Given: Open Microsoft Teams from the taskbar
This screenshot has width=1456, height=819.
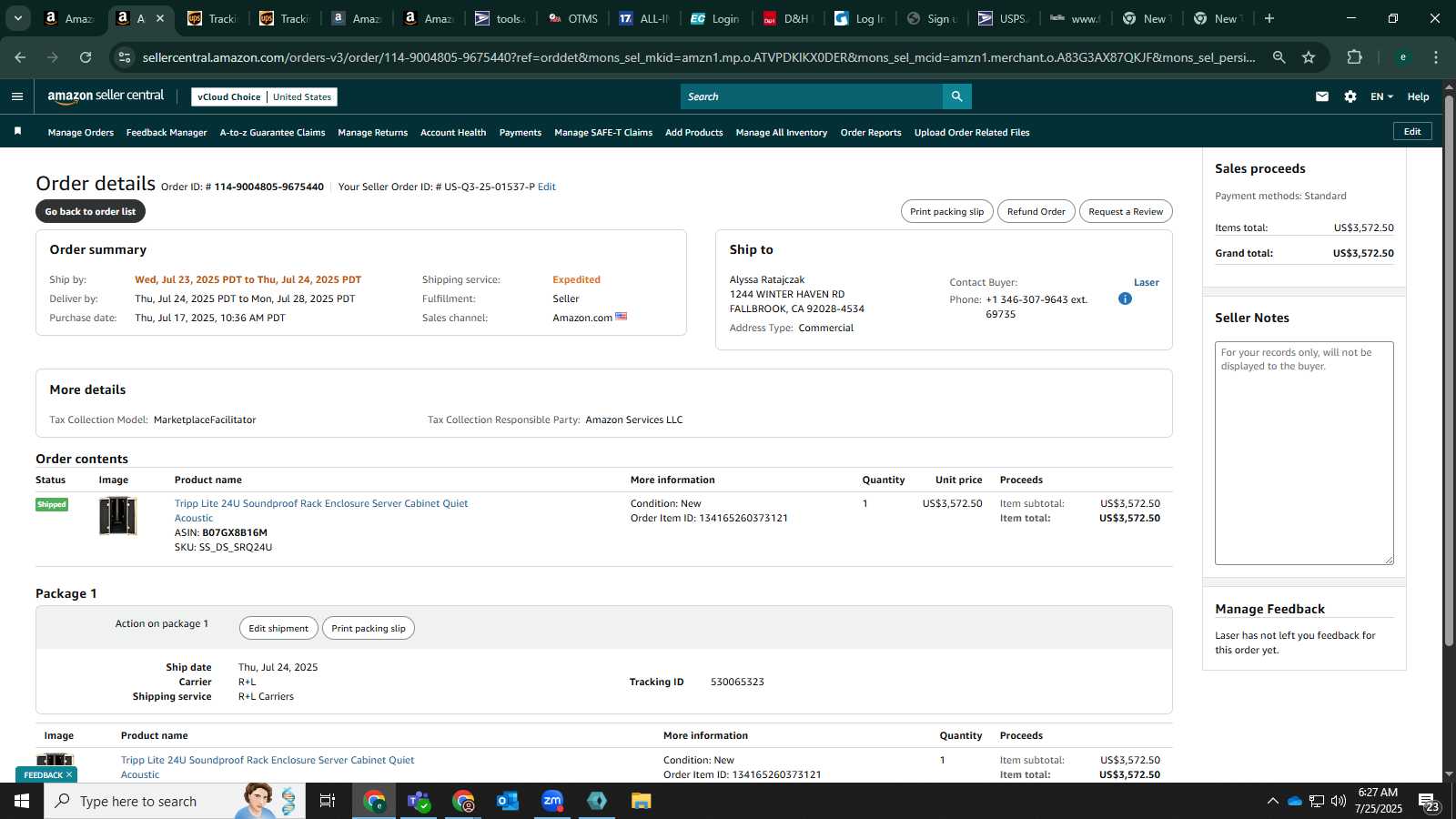Looking at the screenshot, I should pyautogui.click(x=419, y=801).
